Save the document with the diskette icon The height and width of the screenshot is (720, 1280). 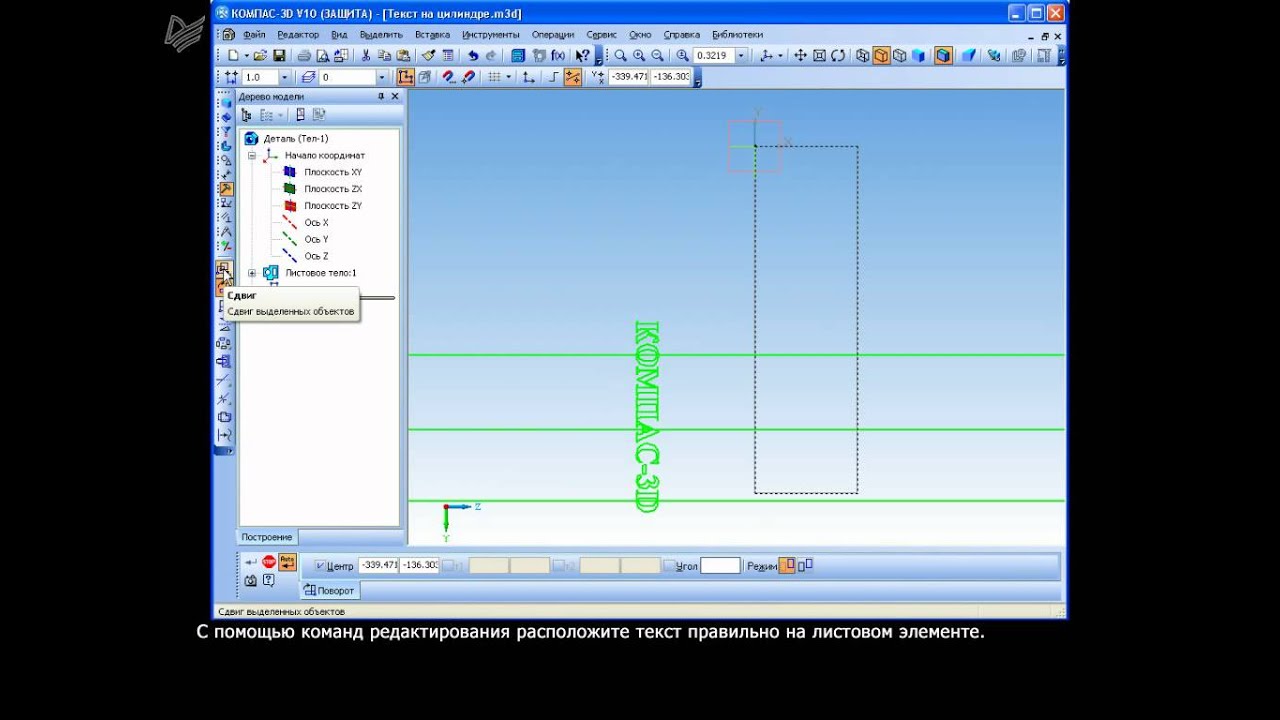(x=280, y=56)
